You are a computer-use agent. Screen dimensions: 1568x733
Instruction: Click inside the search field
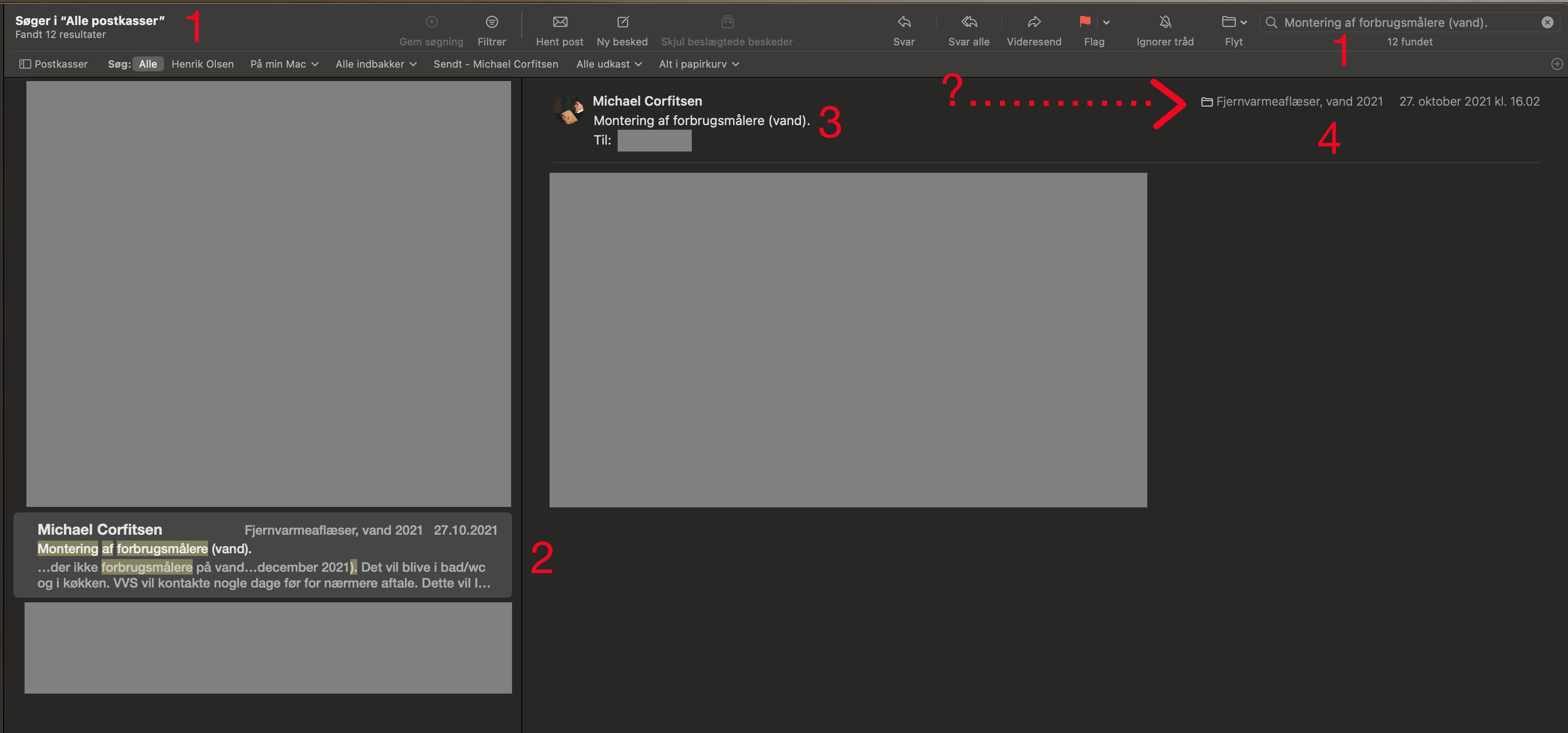point(1400,23)
